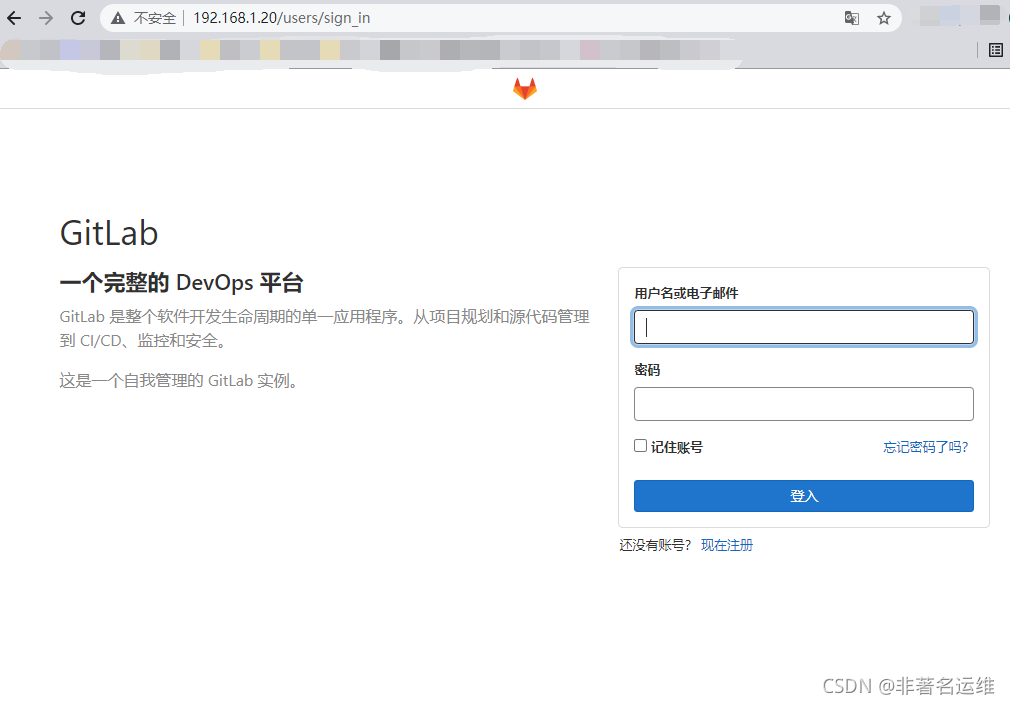Screen dimensions: 1010x704
Task: Click the browser forward arrow
Action: tap(46, 18)
